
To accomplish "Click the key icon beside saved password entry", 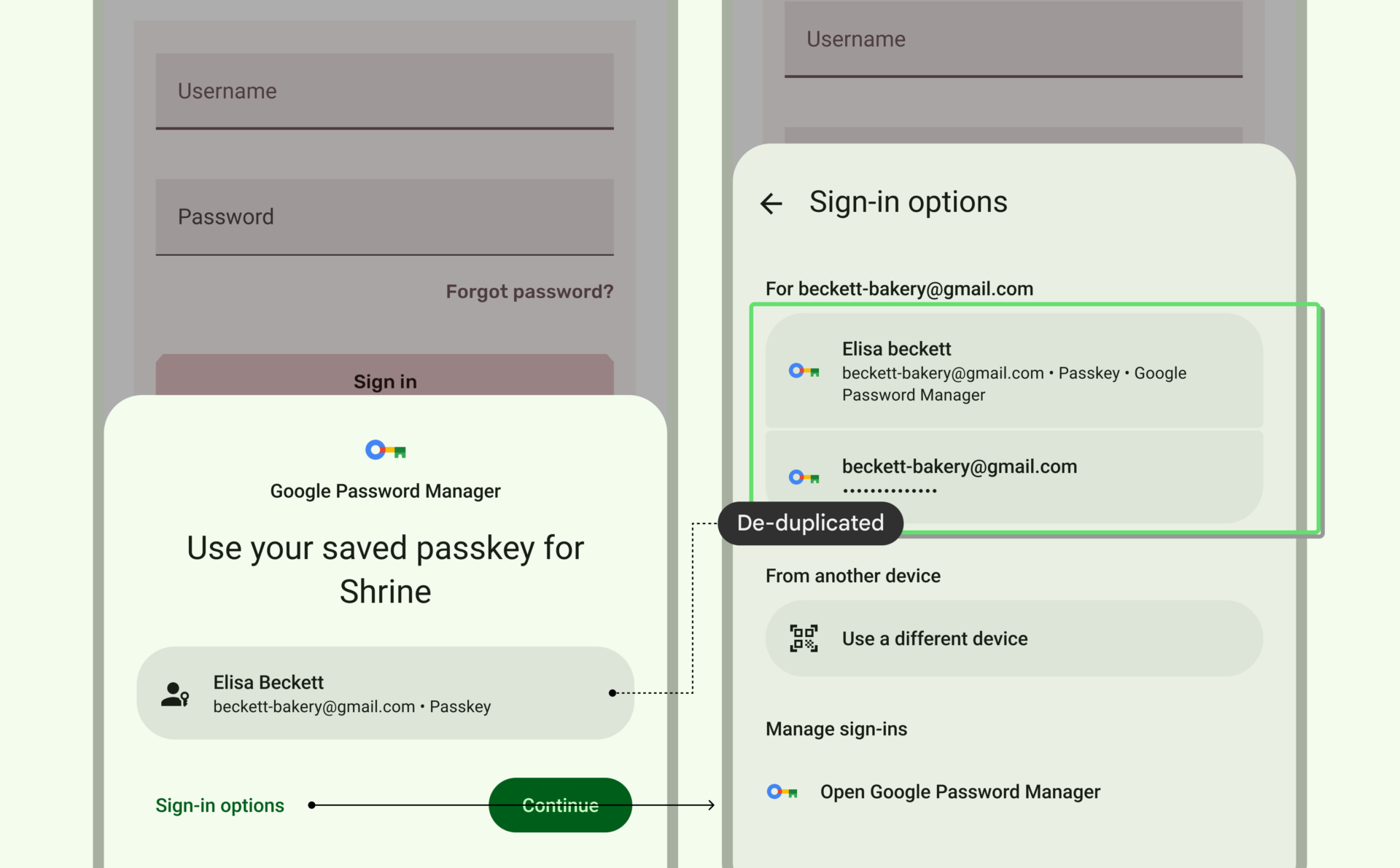I will [x=804, y=477].
